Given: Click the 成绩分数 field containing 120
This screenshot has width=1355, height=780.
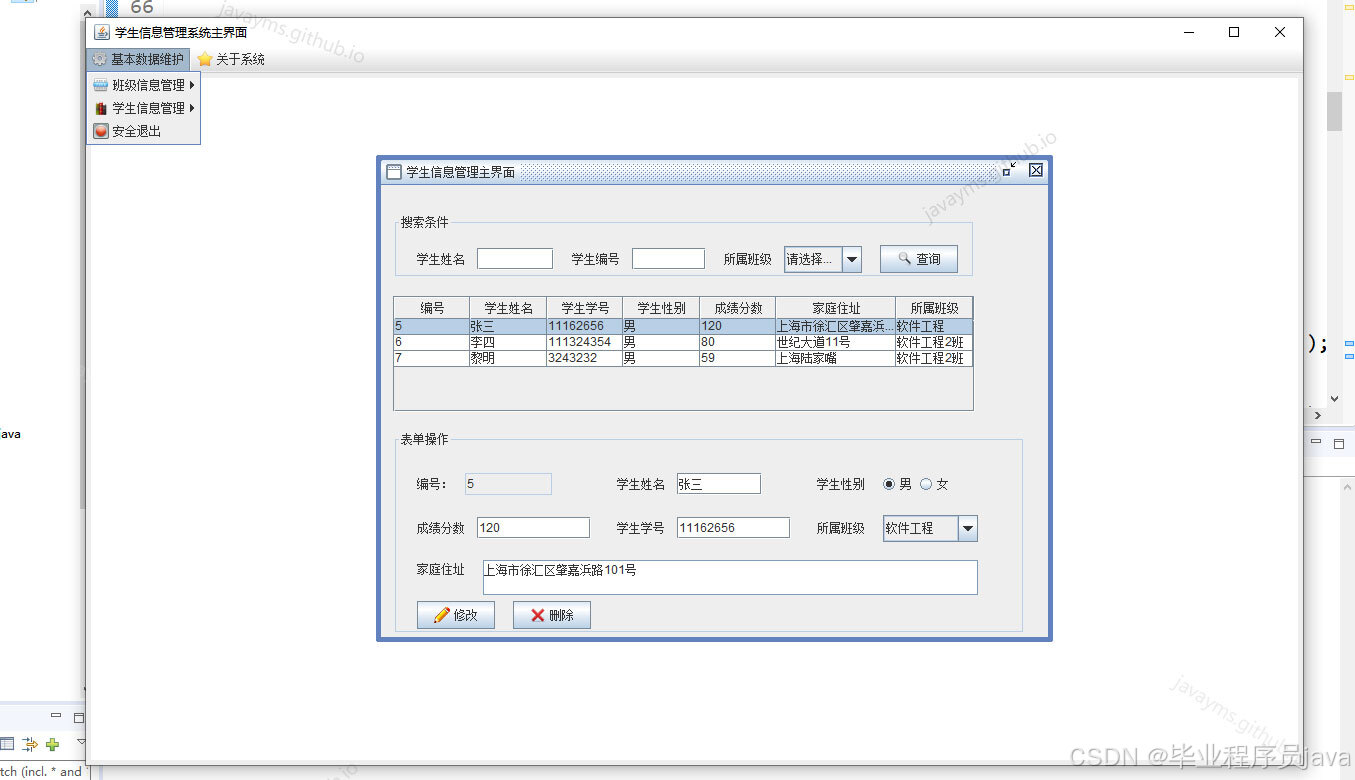Looking at the screenshot, I should coord(533,528).
